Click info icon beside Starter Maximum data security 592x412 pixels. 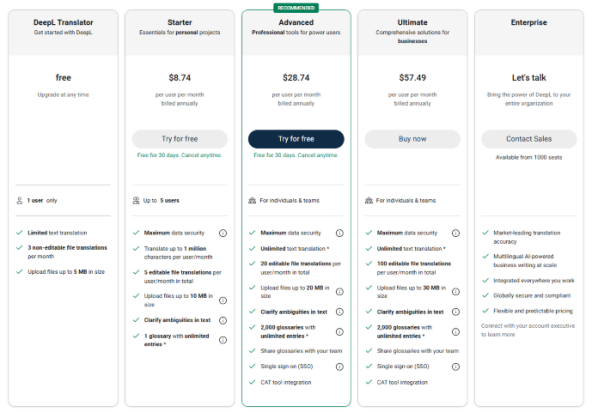223,233
